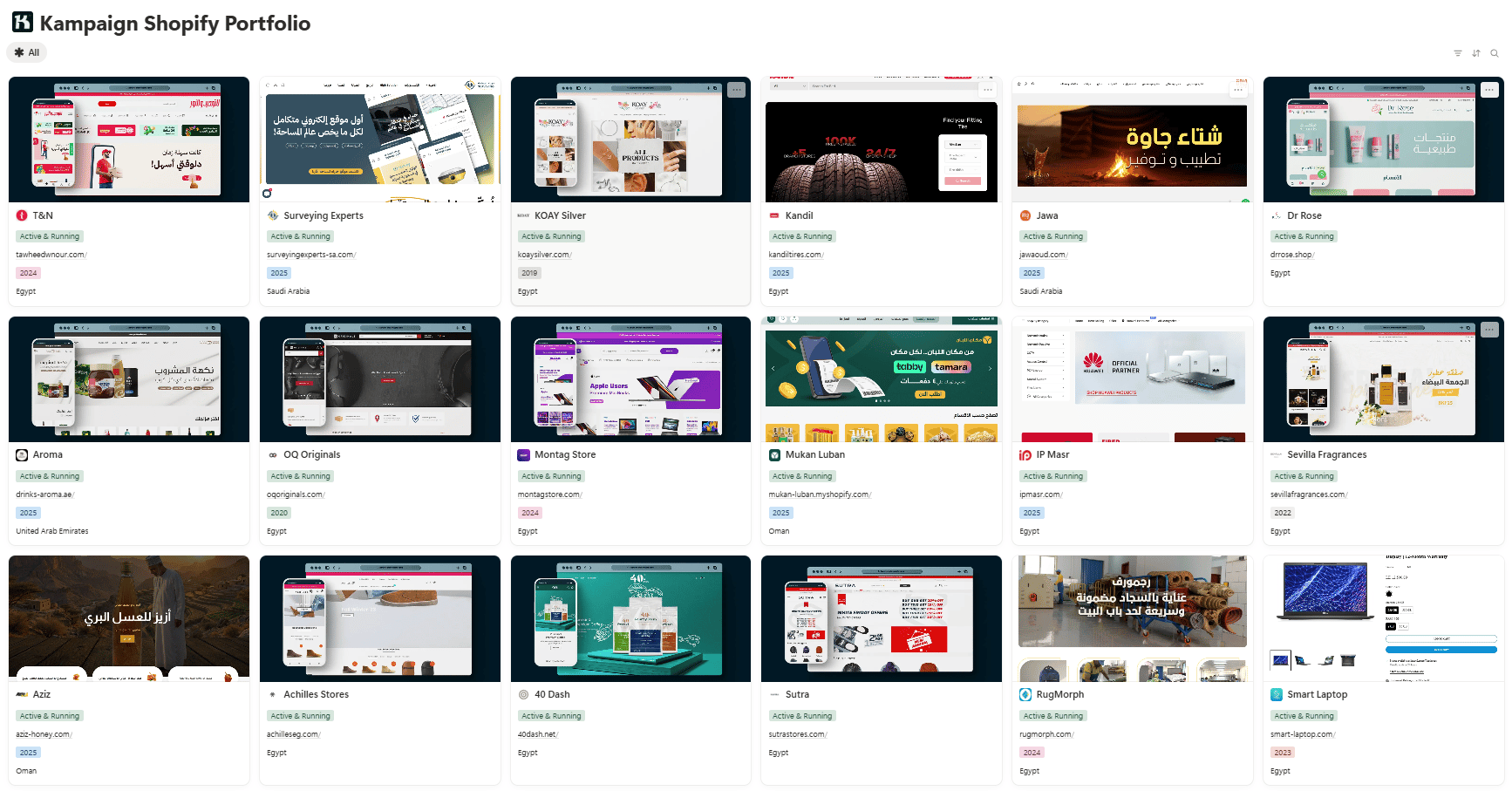Click the sort arrows icon
1512x791 pixels.
click(x=1475, y=53)
